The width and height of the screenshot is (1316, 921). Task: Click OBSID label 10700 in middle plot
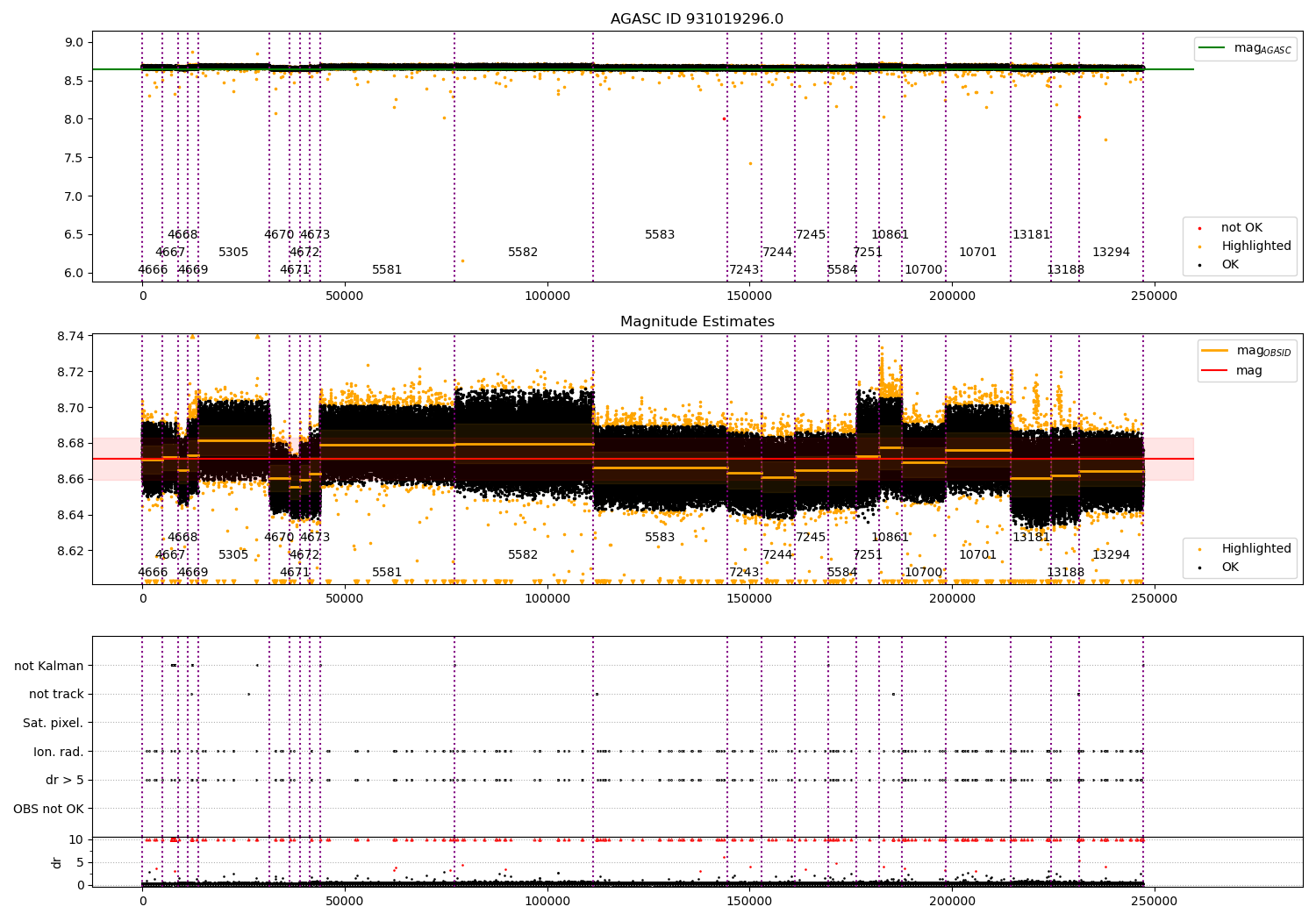pyautogui.click(x=923, y=573)
